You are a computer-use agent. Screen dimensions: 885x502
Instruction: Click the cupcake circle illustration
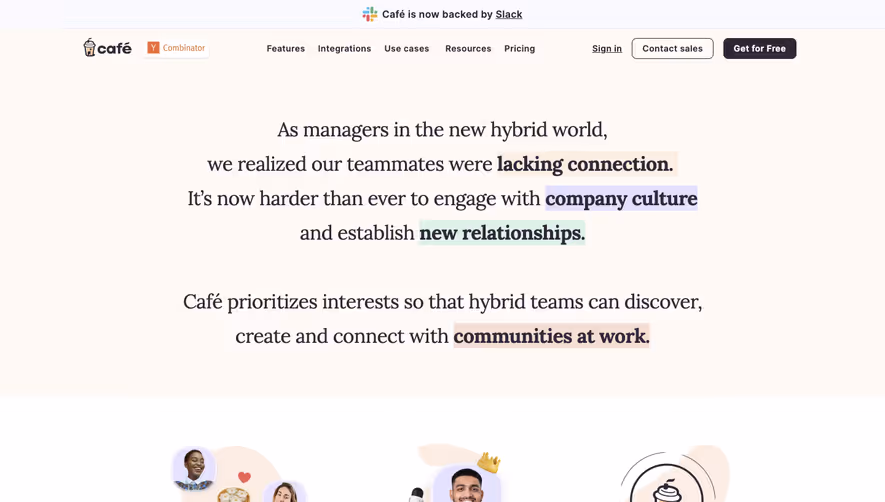667,481
